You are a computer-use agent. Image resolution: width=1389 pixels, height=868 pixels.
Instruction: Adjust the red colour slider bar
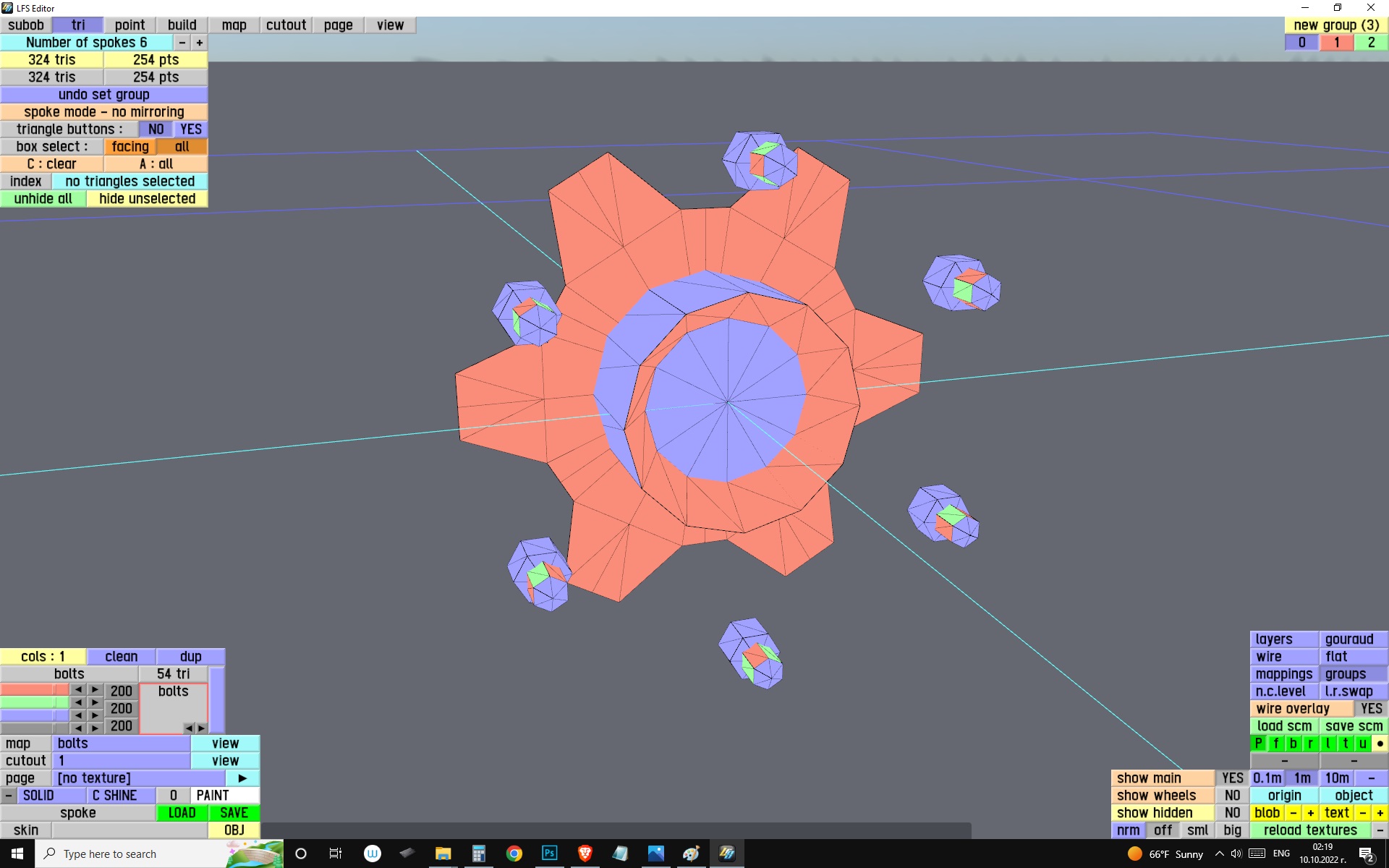tap(35, 690)
